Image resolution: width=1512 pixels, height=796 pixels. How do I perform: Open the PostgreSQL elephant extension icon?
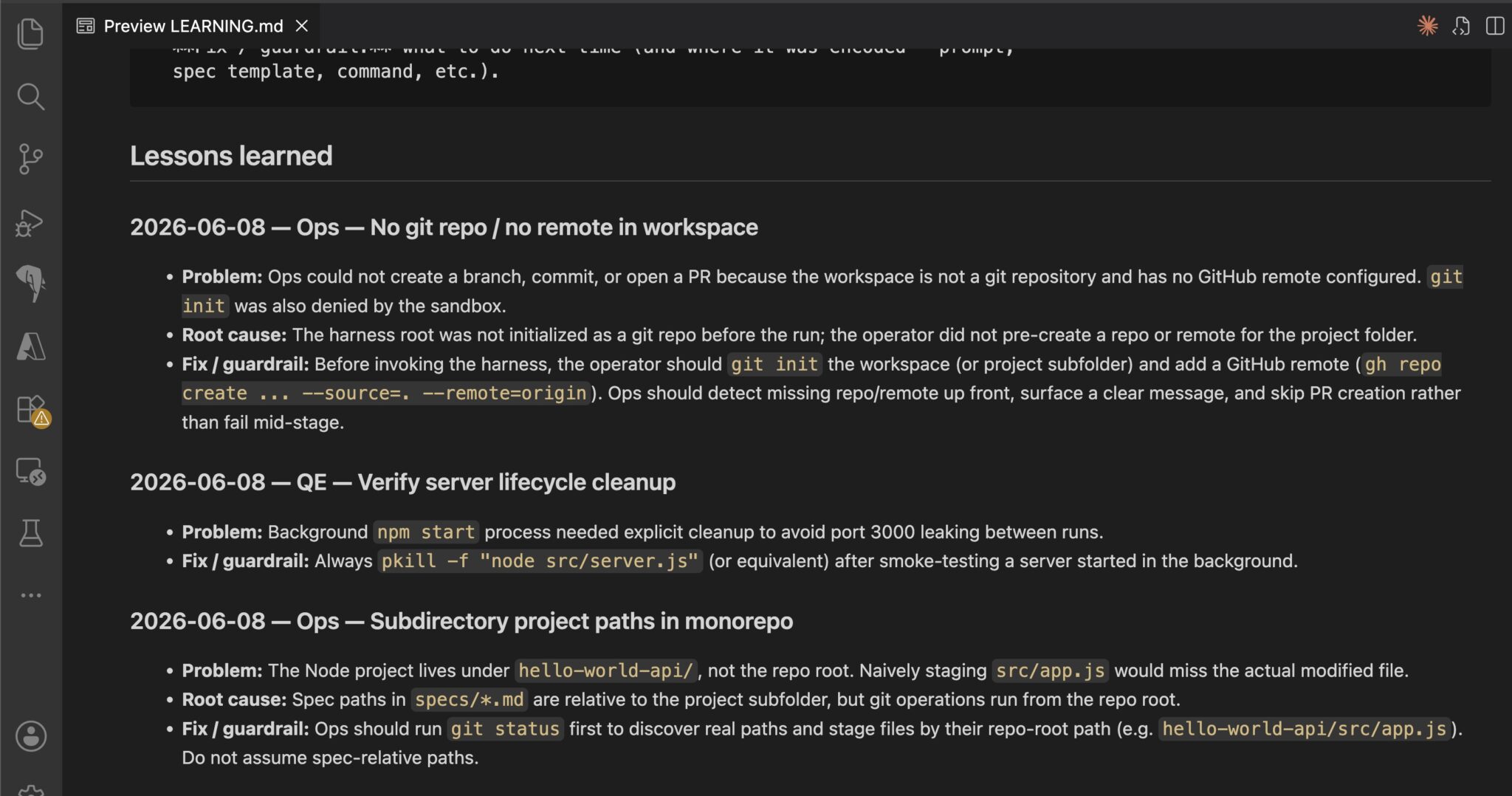[30, 284]
